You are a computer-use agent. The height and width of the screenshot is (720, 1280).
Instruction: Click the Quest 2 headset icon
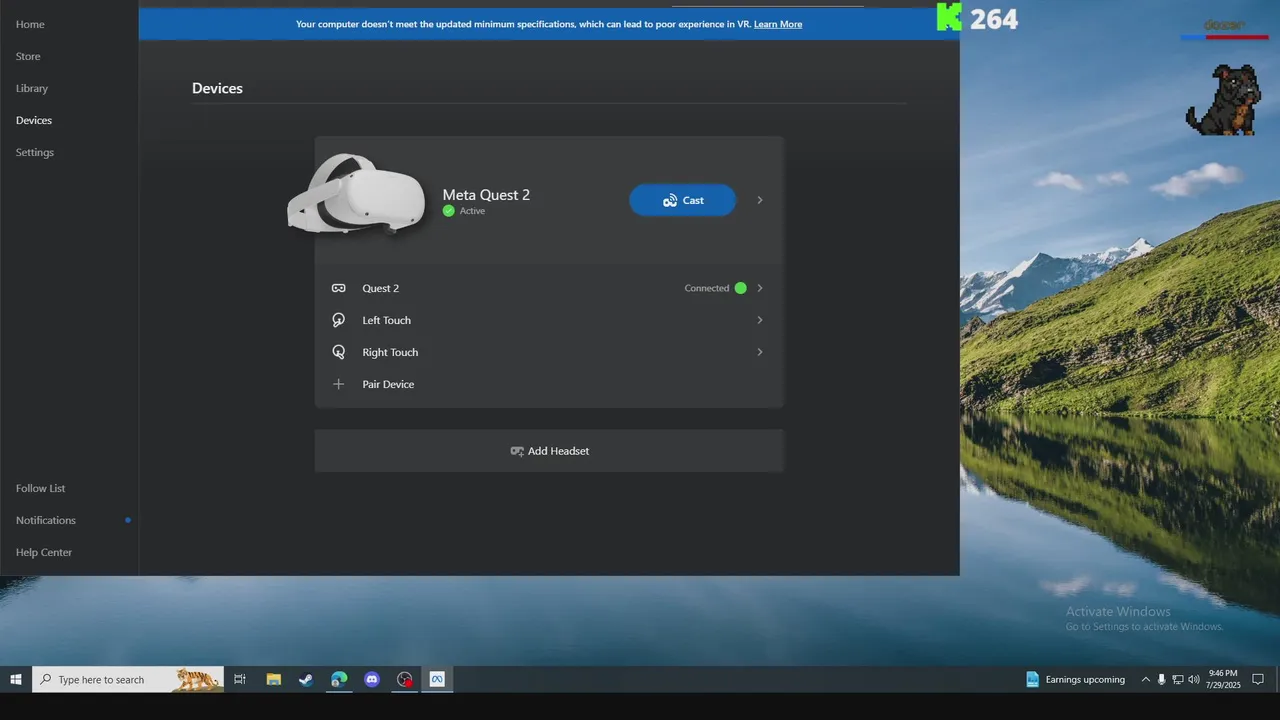339,288
